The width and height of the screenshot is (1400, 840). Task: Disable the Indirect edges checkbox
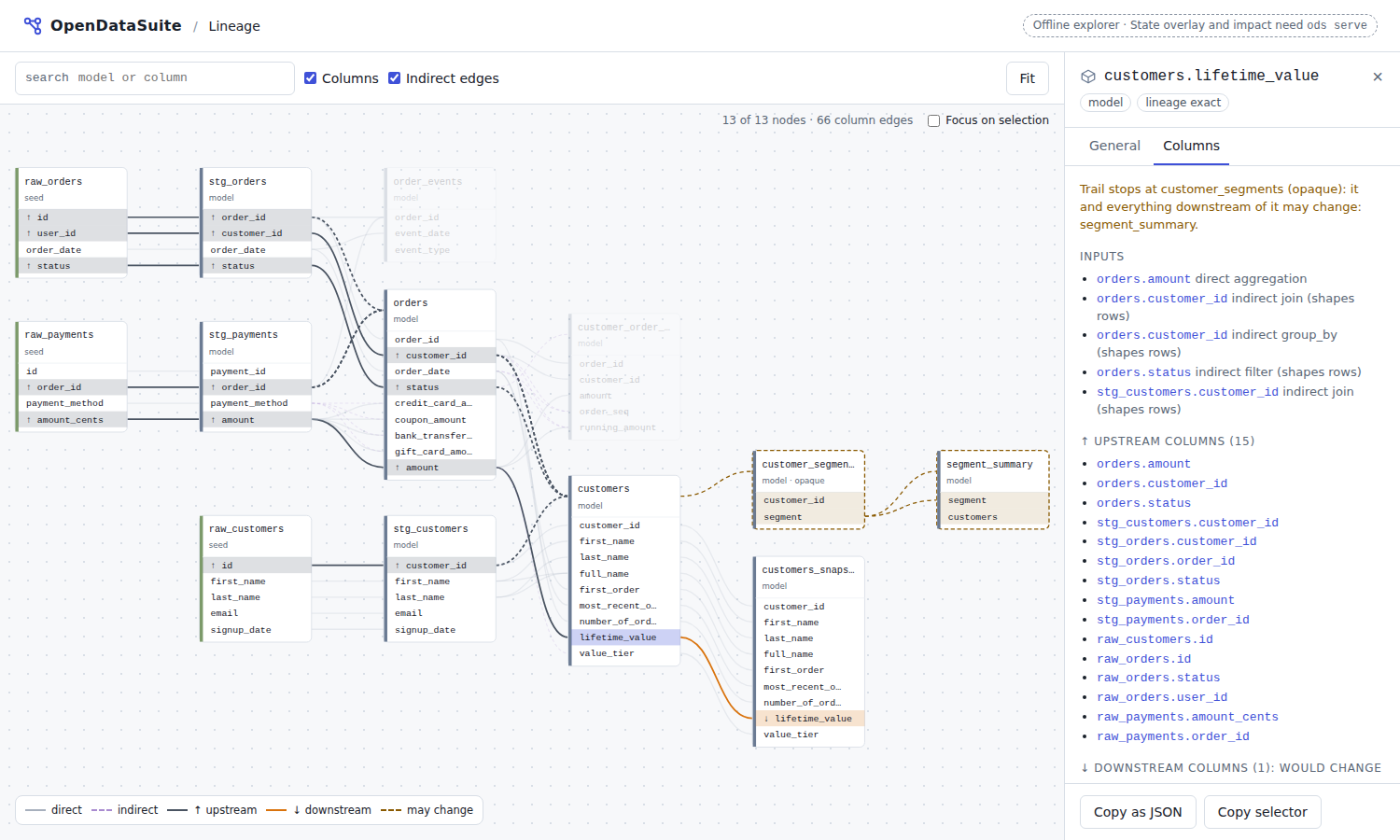395,78
